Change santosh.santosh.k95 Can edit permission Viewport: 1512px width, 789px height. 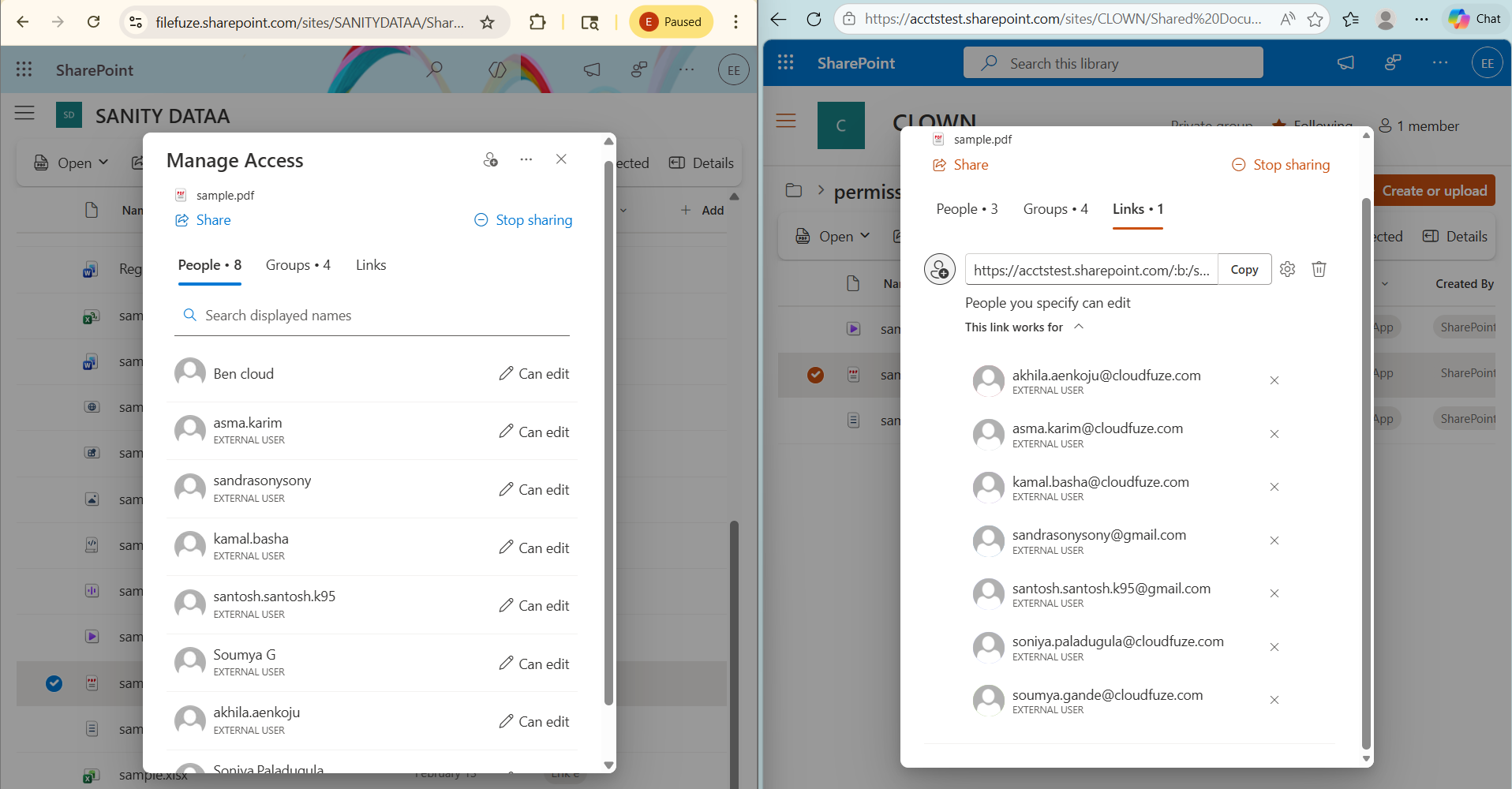click(533, 605)
